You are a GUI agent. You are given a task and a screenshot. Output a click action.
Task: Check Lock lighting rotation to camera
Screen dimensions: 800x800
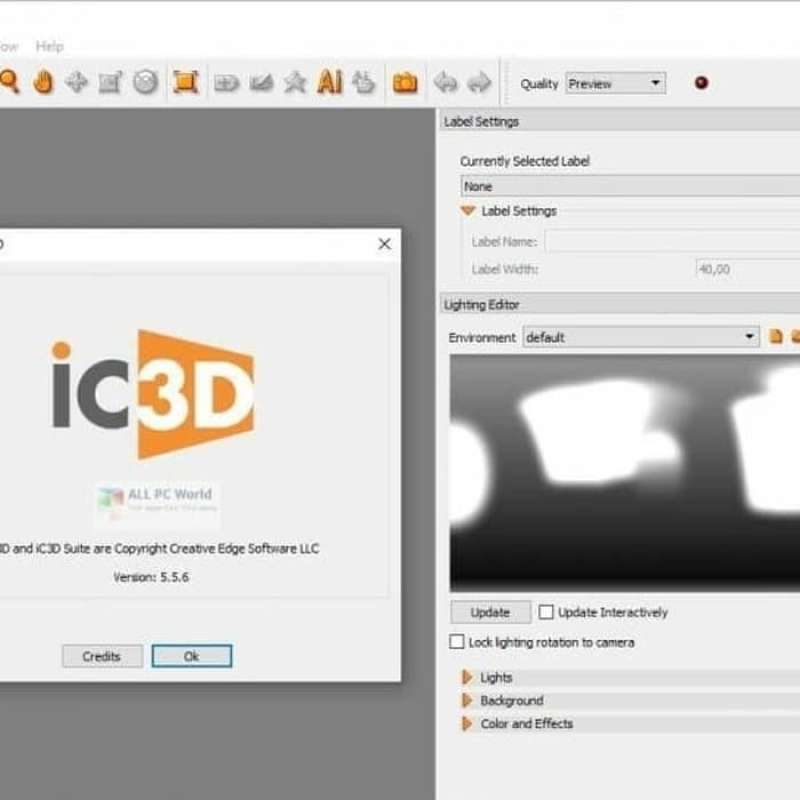[458, 642]
